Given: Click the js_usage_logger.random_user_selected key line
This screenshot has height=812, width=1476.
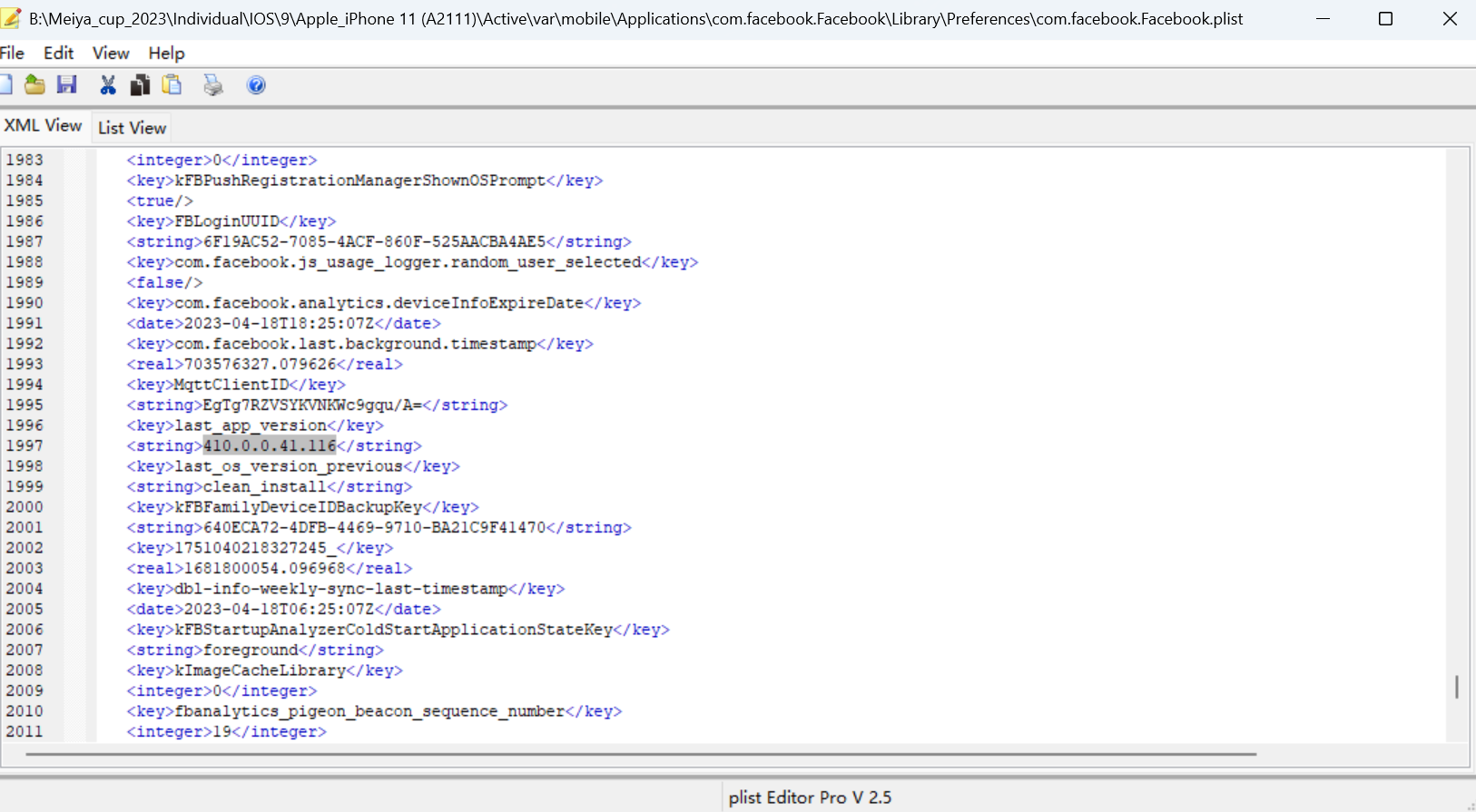Looking at the screenshot, I should (413, 262).
